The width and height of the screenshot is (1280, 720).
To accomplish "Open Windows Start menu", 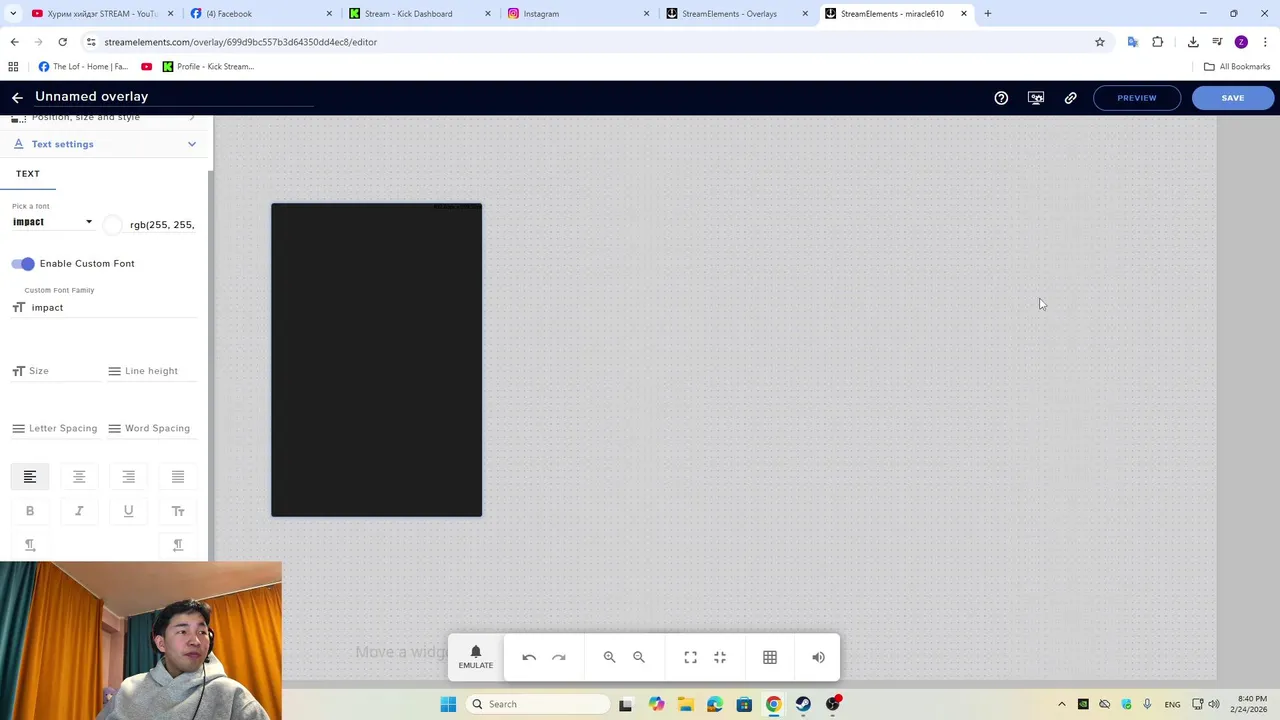I will tap(448, 704).
